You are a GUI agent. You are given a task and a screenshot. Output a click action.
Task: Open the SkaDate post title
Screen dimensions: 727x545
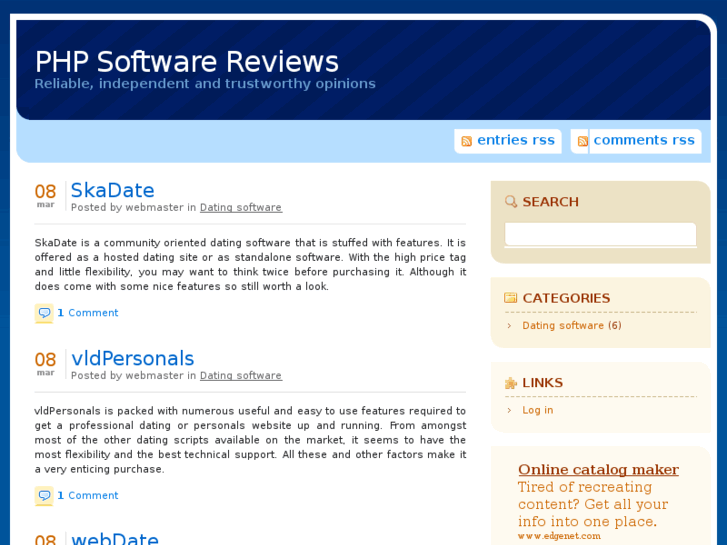click(x=113, y=190)
